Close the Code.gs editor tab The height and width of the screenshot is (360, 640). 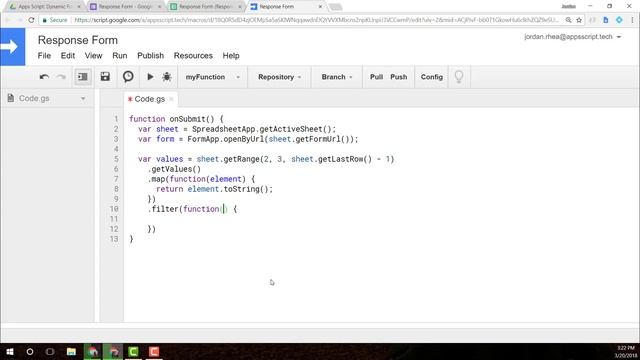coord(171,99)
